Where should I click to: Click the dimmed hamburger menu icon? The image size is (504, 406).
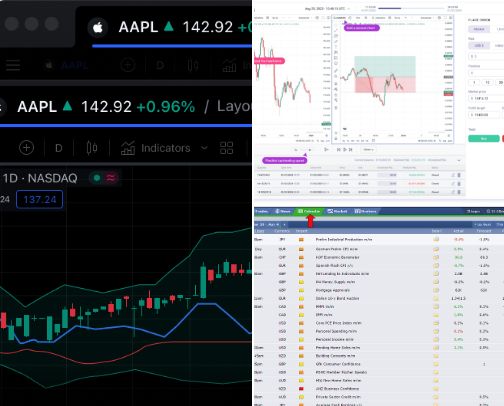click(13, 65)
